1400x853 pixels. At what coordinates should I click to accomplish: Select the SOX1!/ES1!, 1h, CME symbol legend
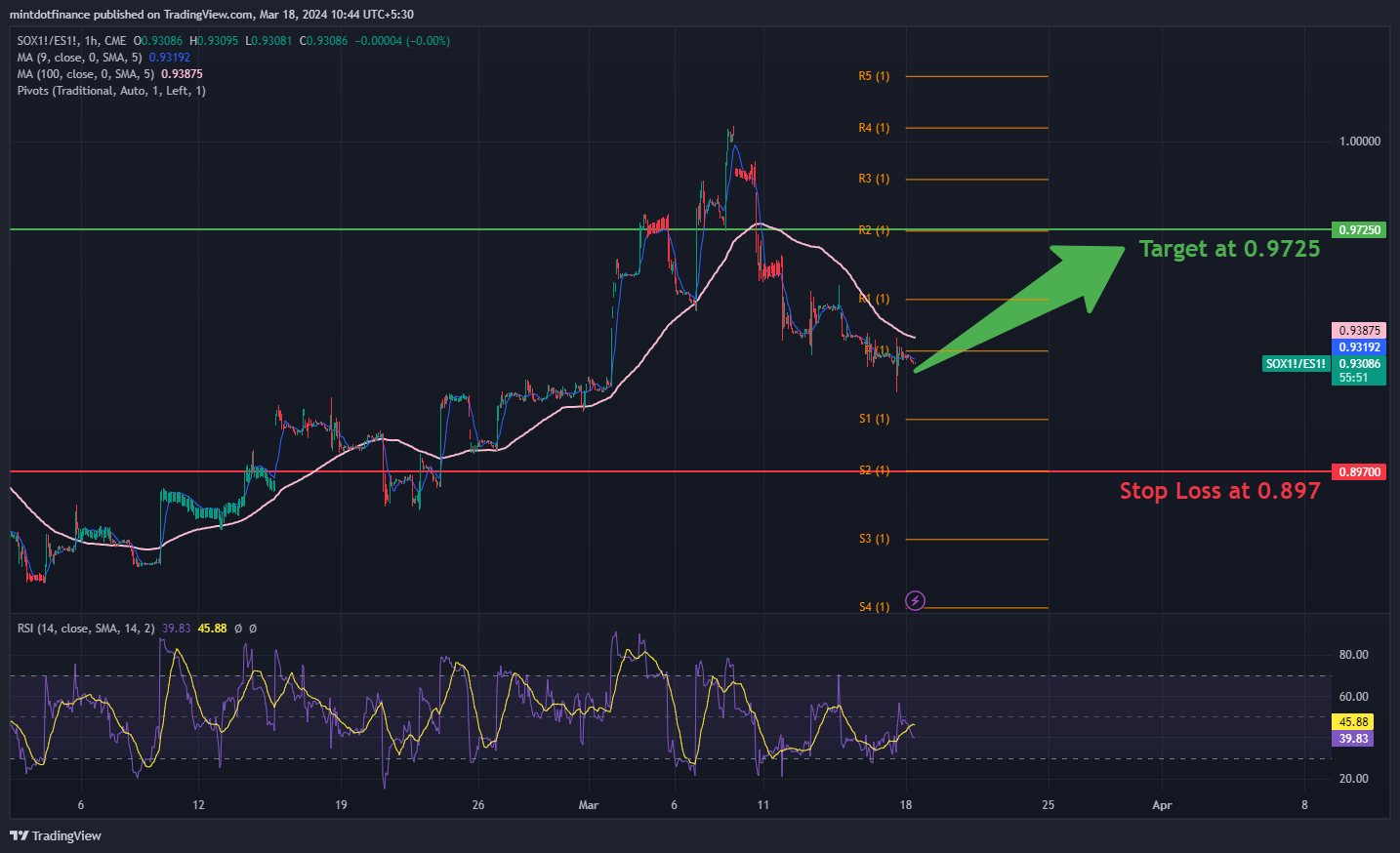tap(71, 41)
